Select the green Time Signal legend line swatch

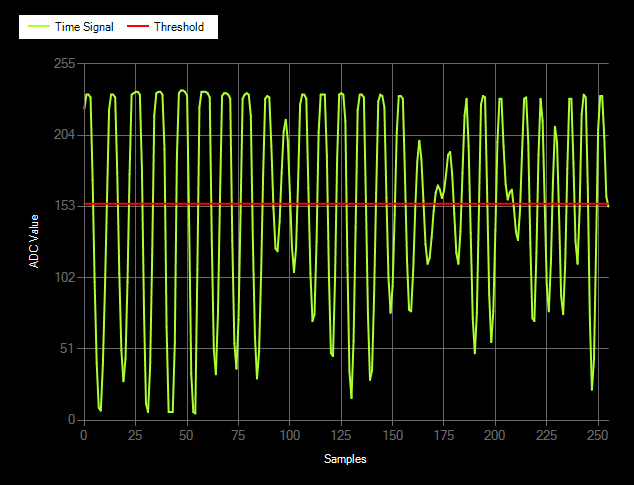37,27
